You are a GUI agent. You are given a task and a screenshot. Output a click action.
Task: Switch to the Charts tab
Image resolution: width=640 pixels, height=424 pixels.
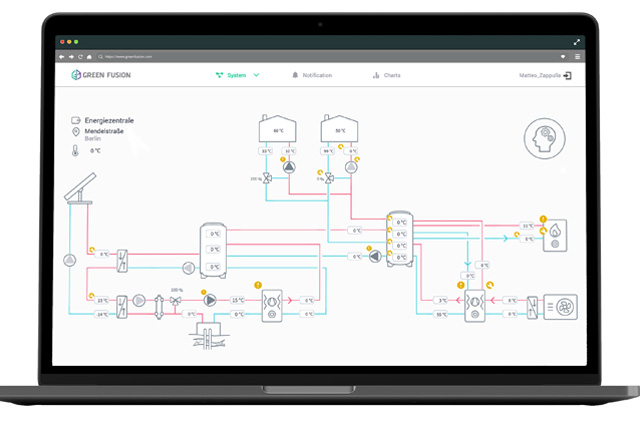[386, 75]
